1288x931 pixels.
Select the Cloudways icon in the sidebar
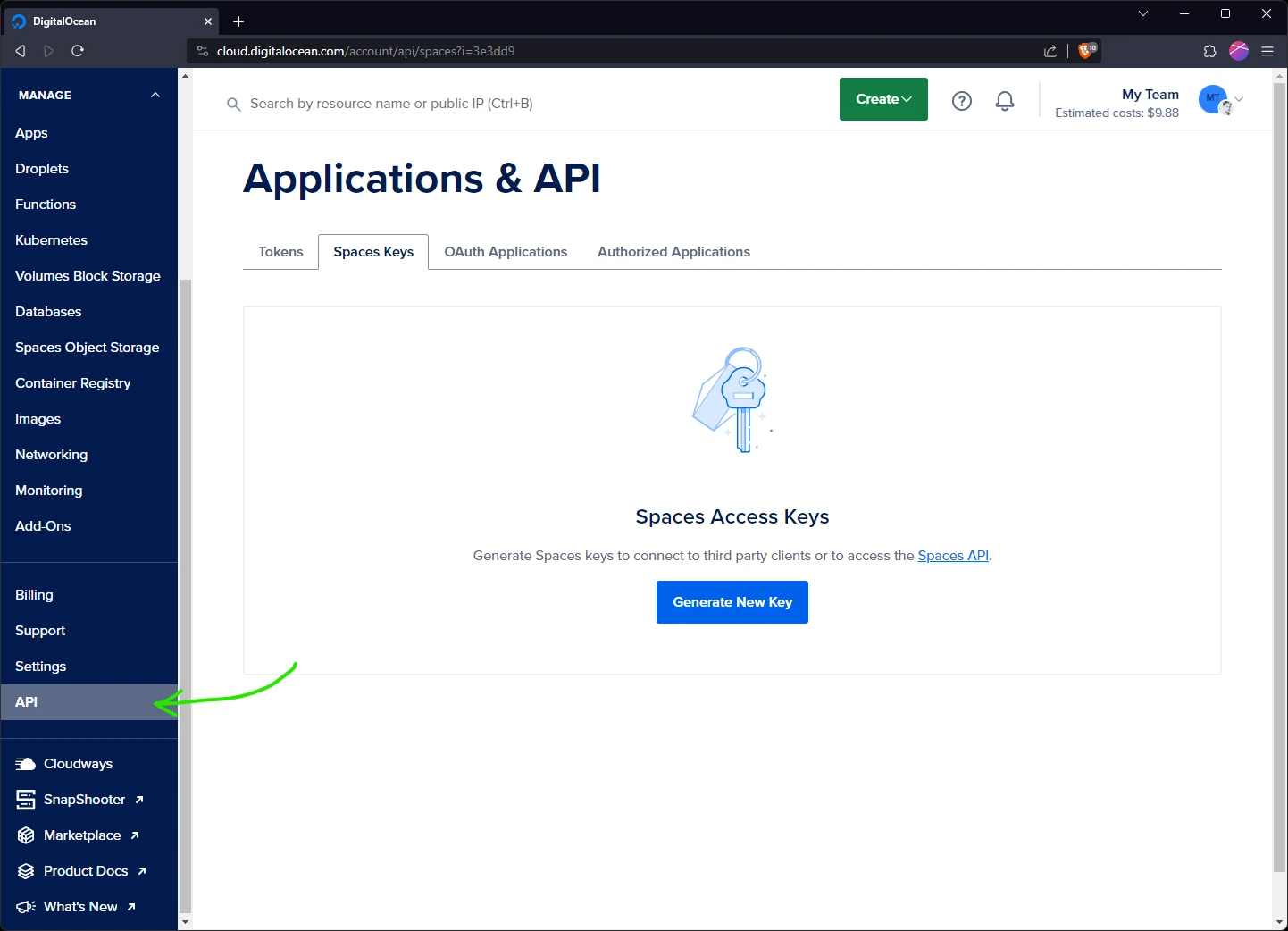point(25,763)
